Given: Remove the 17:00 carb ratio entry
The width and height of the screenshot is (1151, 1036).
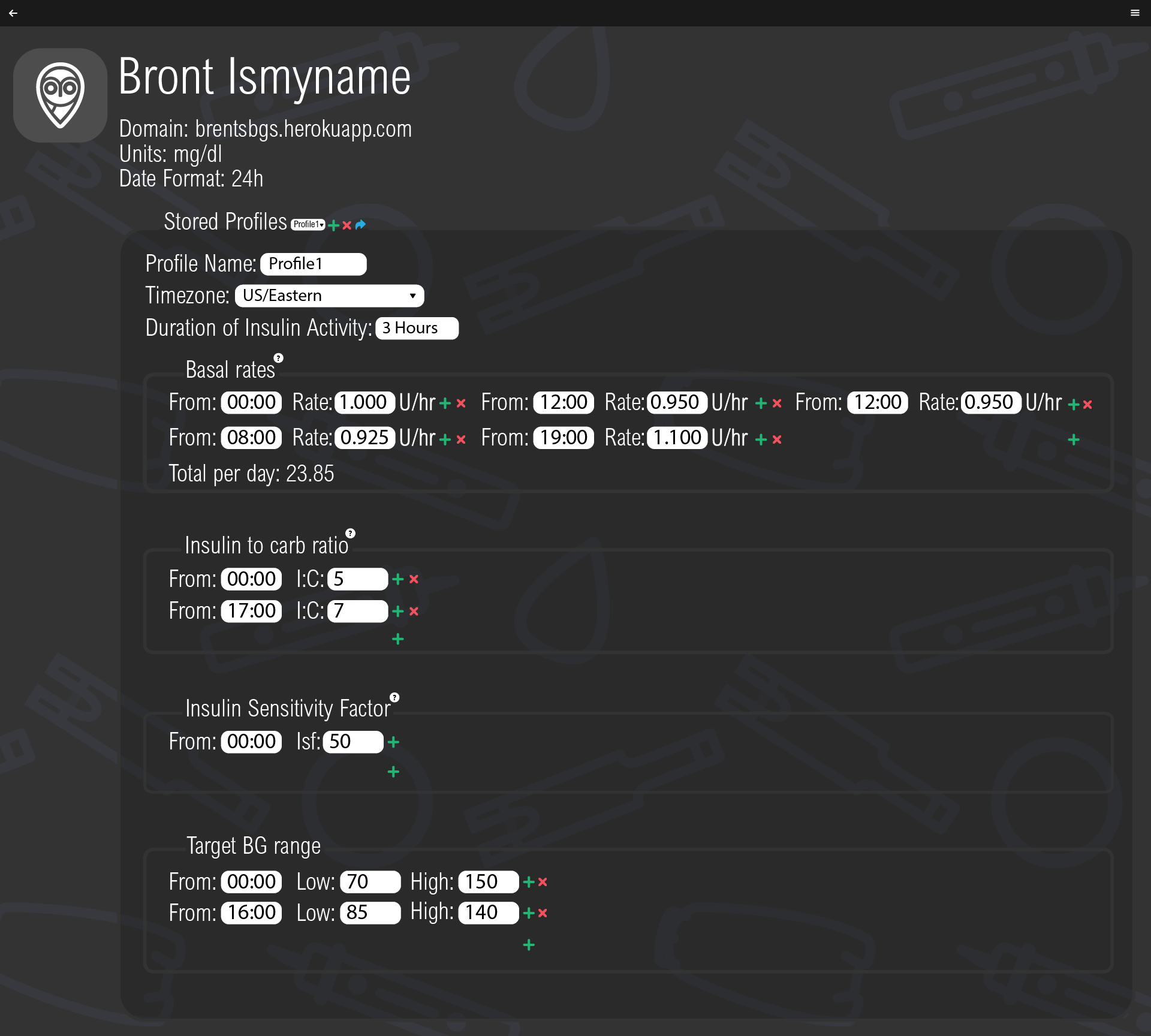Looking at the screenshot, I should click(x=414, y=612).
